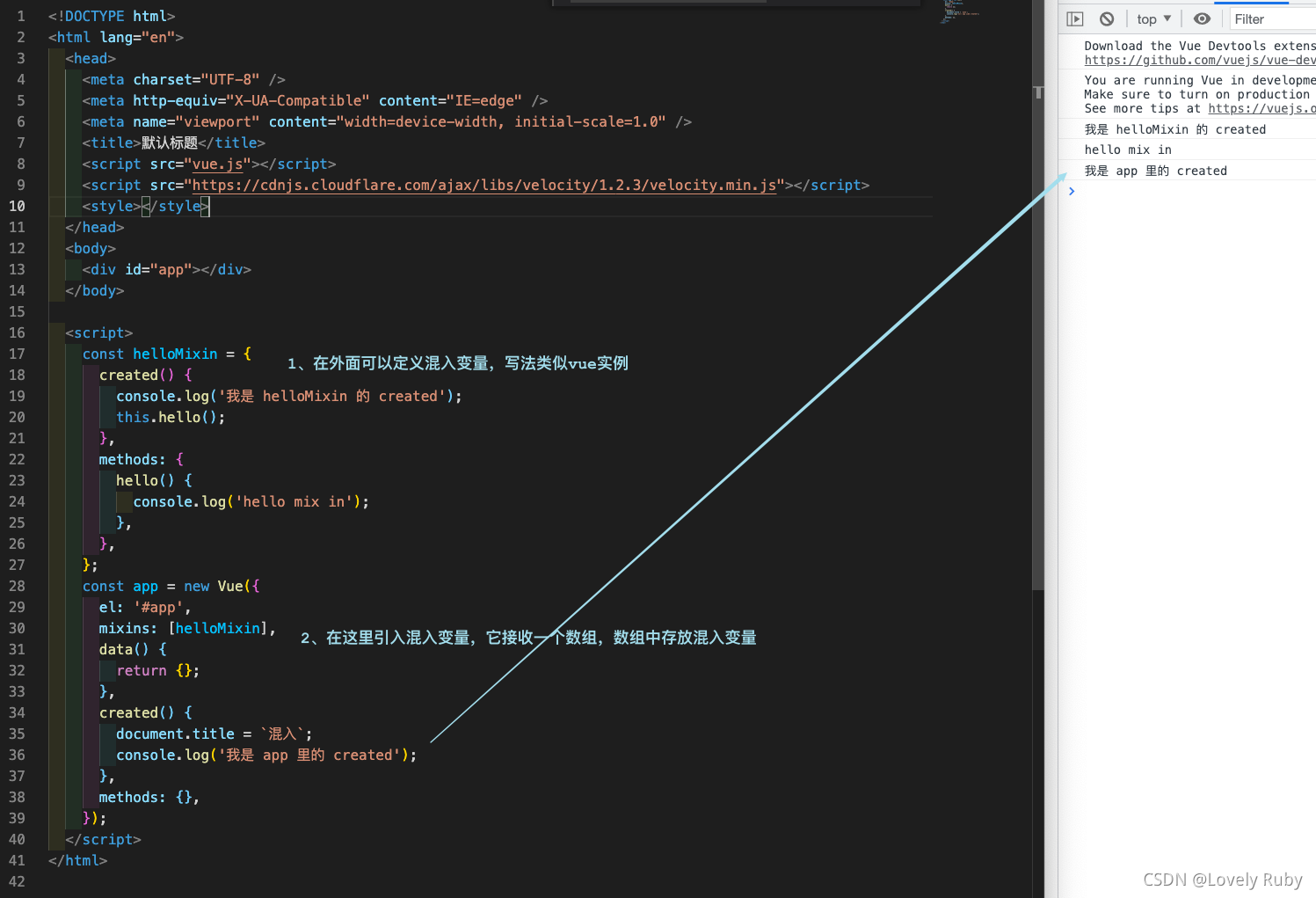Click the 'const helloMixin = {' declaration

(x=167, y=354)
